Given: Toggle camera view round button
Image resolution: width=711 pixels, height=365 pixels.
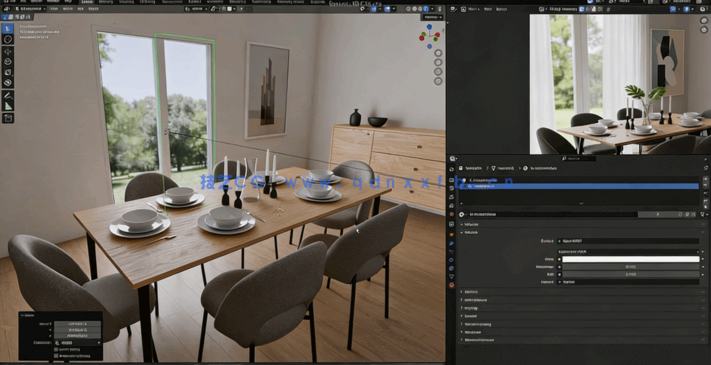Looking at the screenshot, I should 438,72.
